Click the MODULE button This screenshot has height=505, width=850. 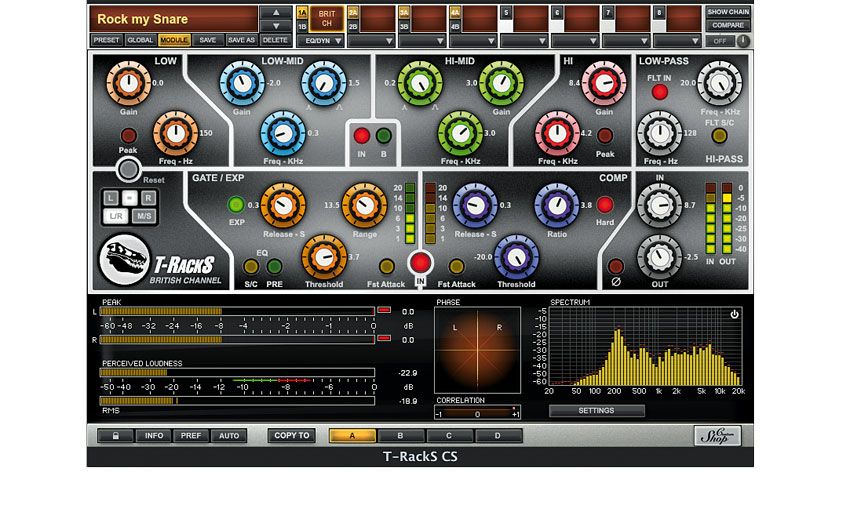tap(174, 40)
